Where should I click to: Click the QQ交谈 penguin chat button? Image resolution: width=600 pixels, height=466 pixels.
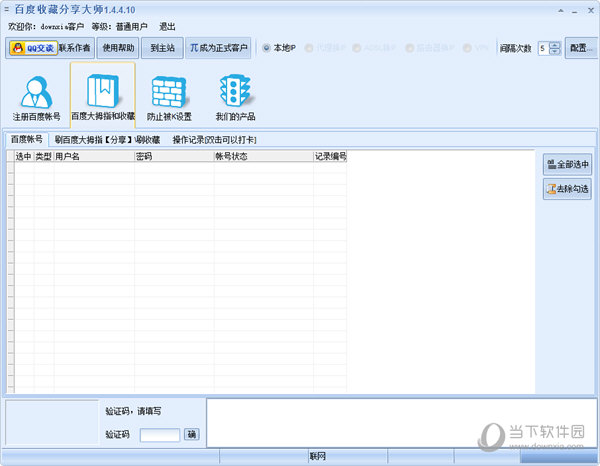point(31,48)
